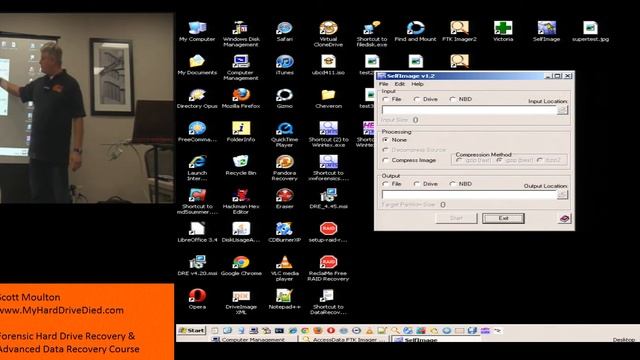Open My Computer desktop icon
Screen dimensions: 640x360
click(x=197, y=31)
